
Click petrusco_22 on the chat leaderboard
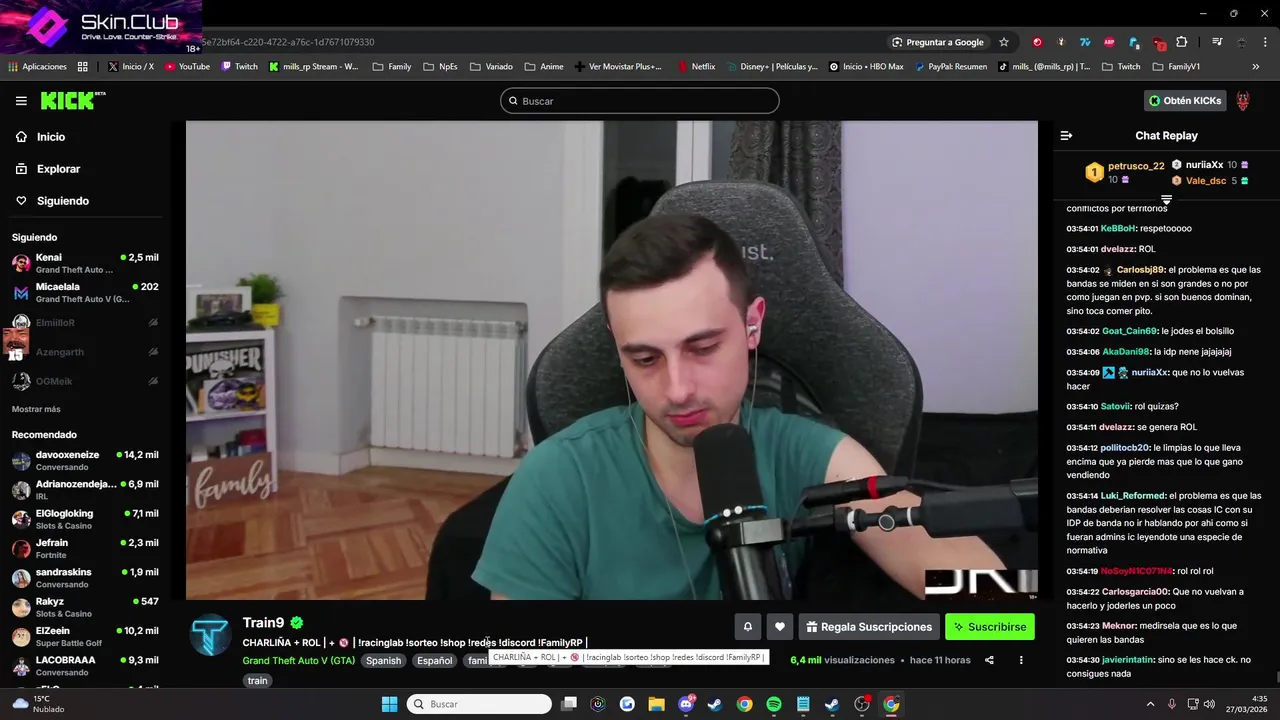(1136, 166)
